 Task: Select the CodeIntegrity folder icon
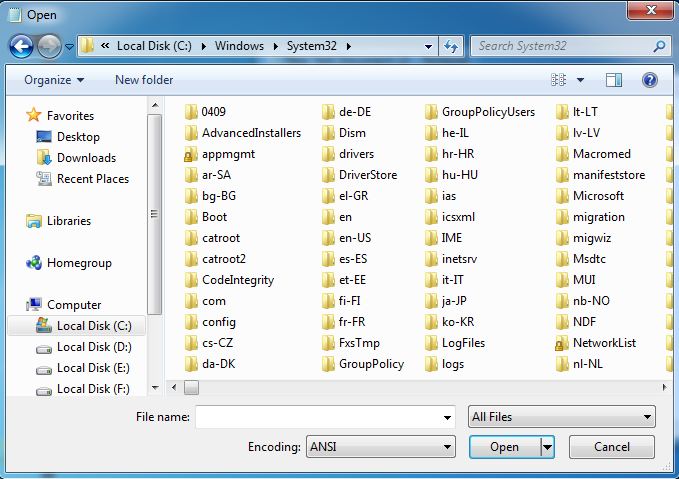click(x=191, y=280)
